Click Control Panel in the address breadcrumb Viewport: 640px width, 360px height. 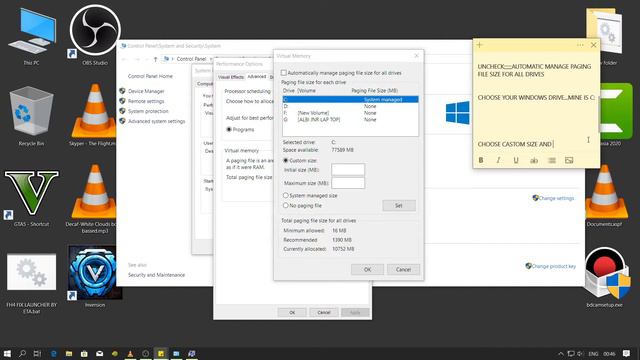point(191,59)
